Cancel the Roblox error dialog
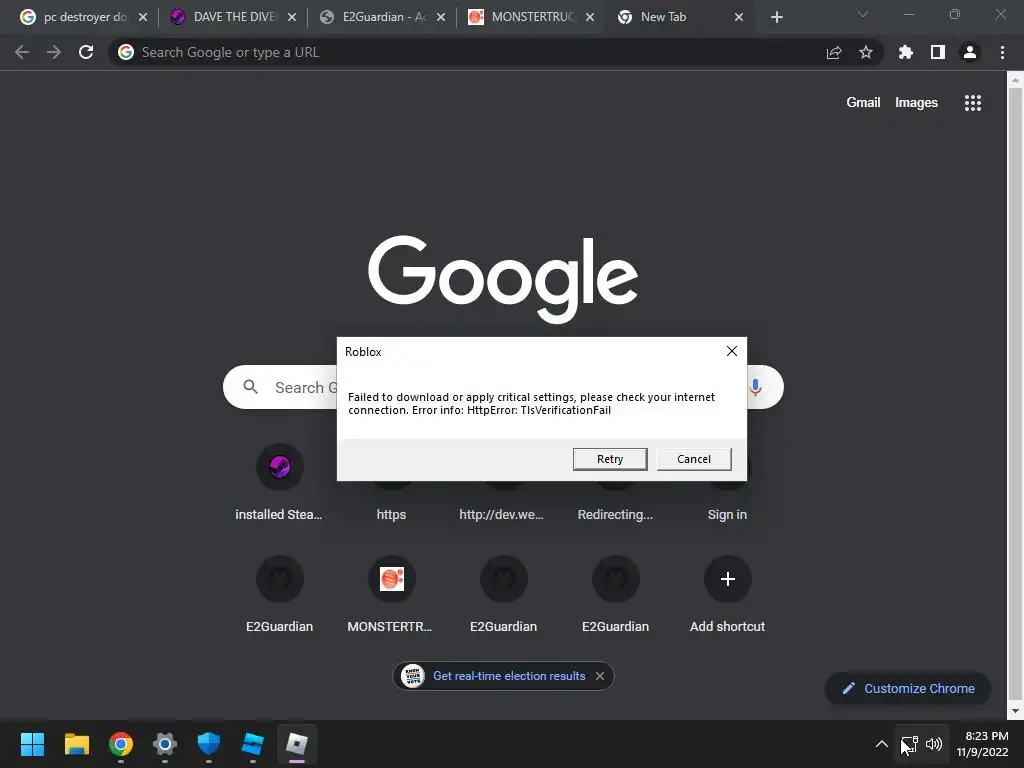 point(694,459)
